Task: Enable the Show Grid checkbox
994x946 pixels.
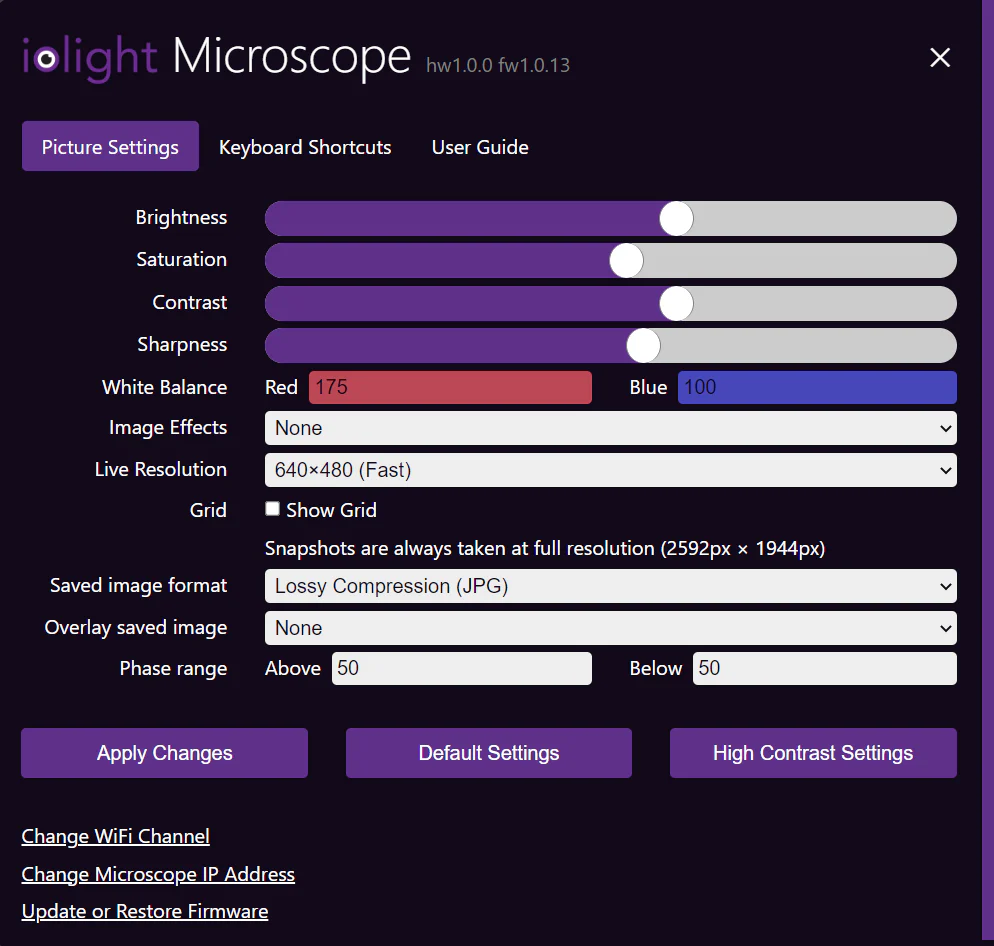Action: [272, 508]
